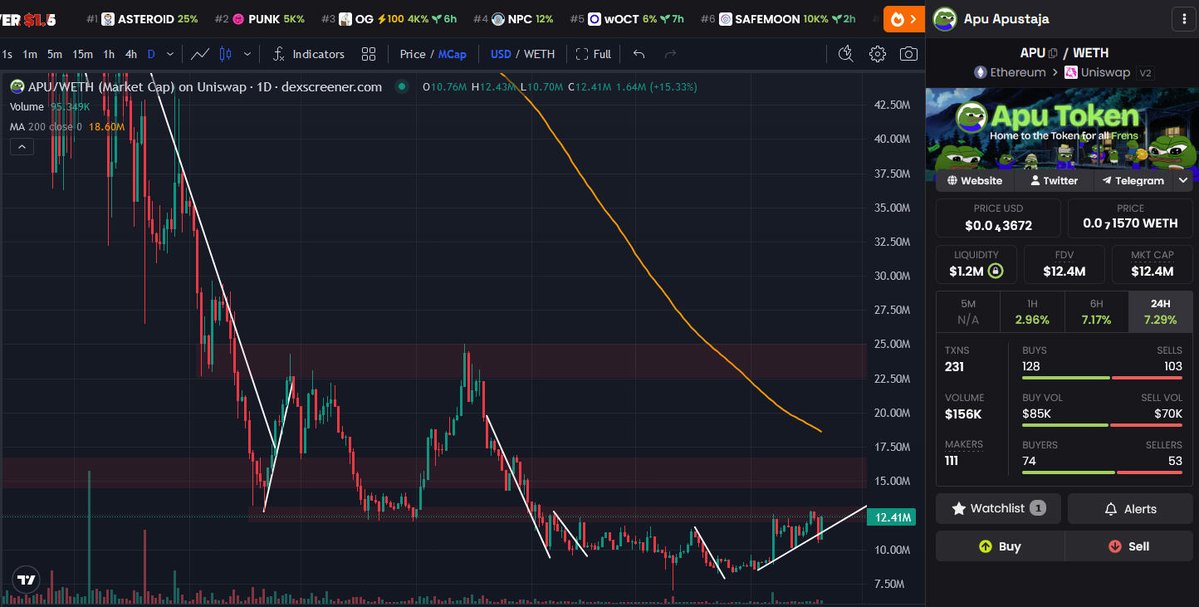Screen dimensions: 1199x607
Task: Select the 4h timeframe
Action: click(131, 54)
